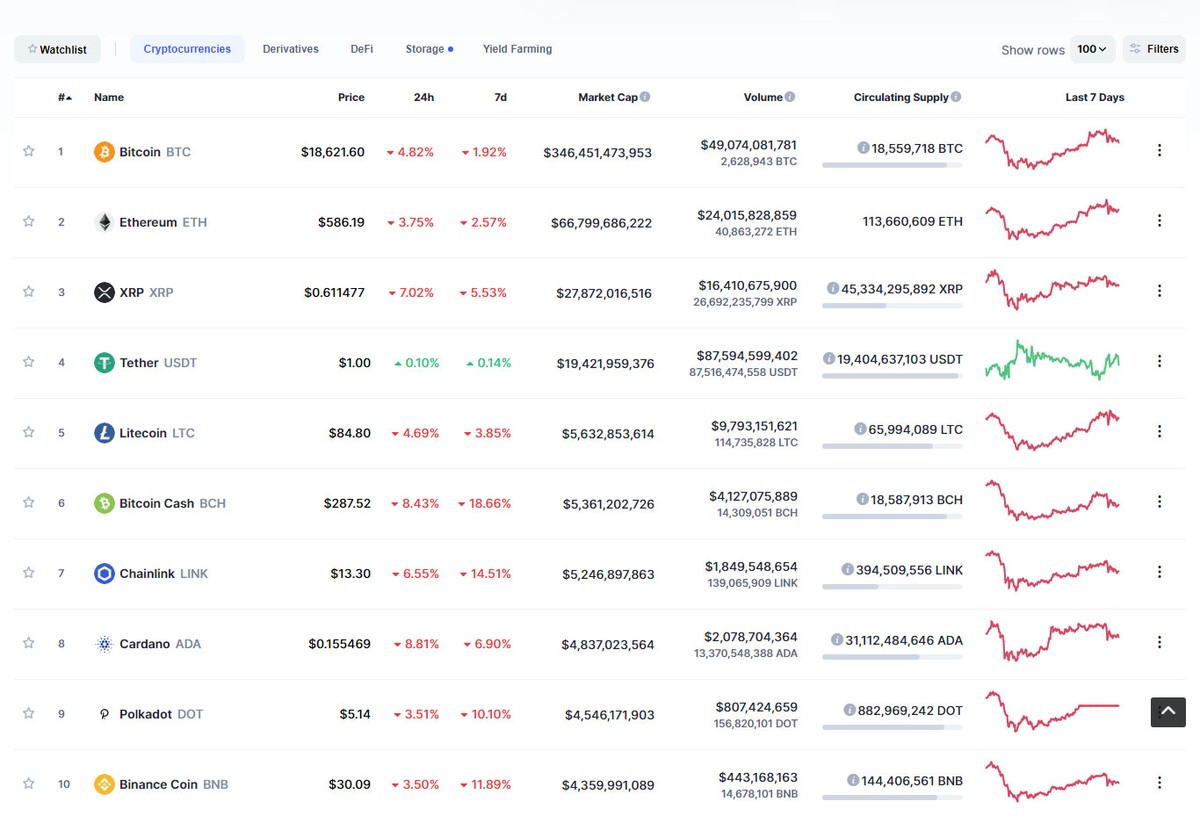This screenshot has width=1200, height=816.
Task: Click Bitcoin circulating supply progress bar
Action: click(892, 165)
